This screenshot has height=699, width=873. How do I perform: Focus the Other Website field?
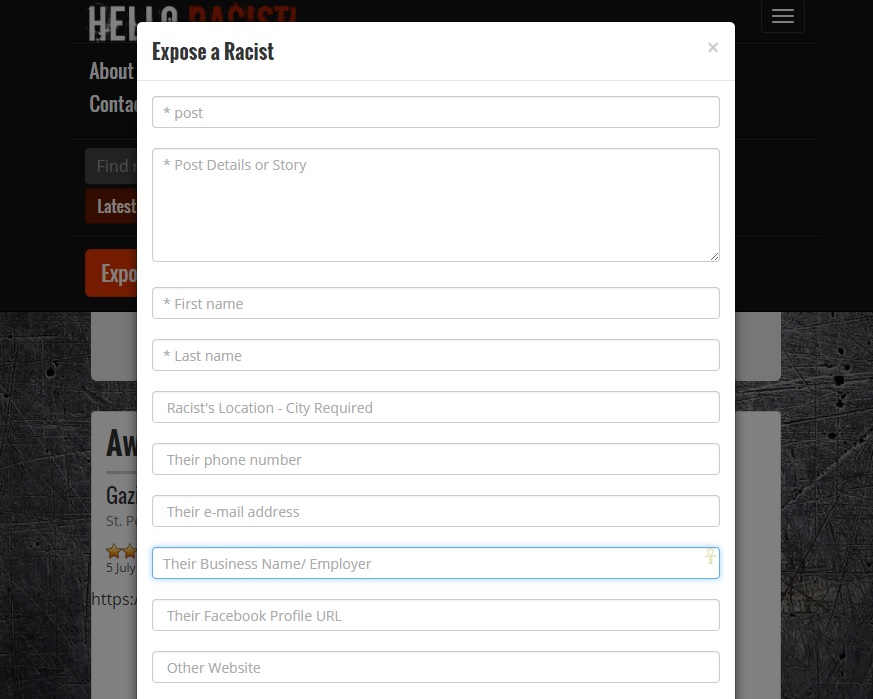click(x=435, y=667)
